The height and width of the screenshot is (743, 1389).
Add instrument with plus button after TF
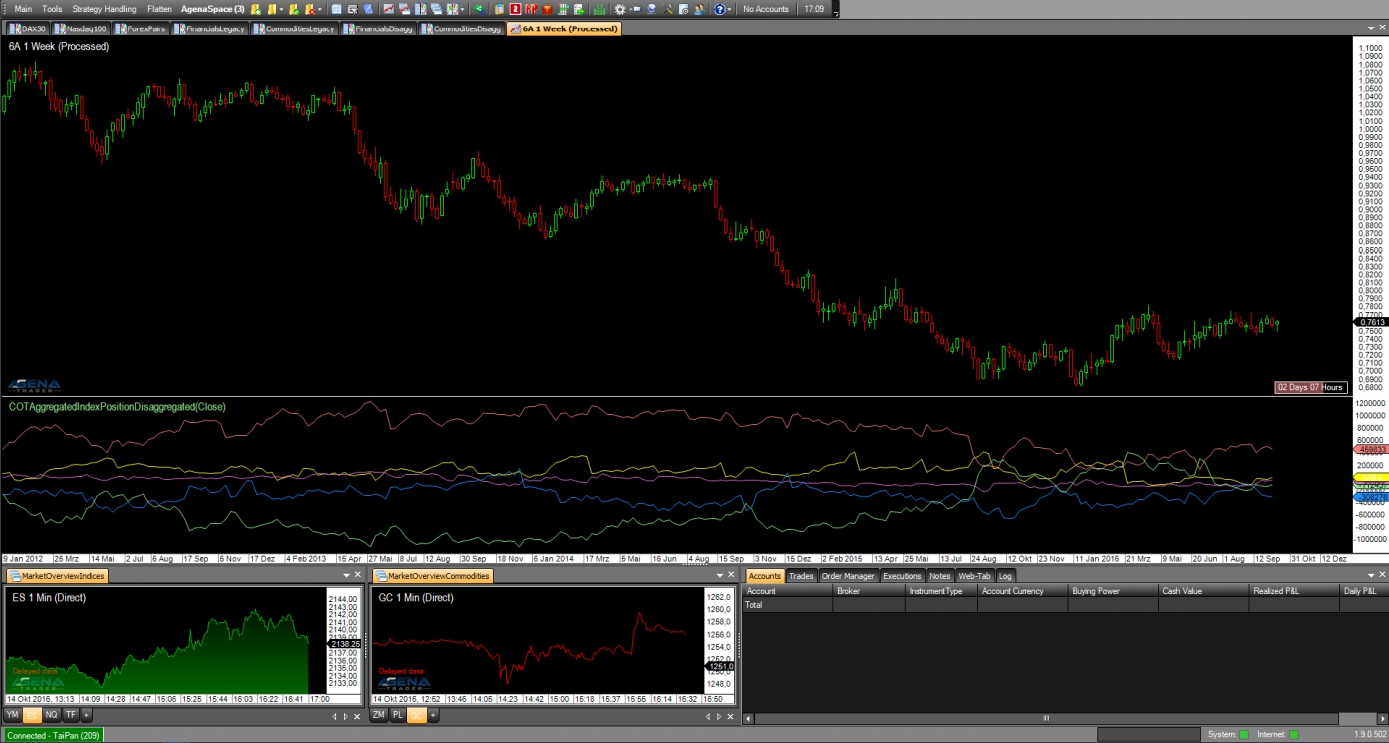tap(87, 715)
